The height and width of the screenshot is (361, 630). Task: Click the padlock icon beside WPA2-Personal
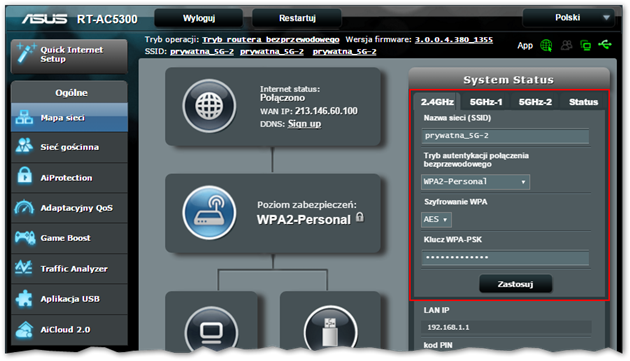pos(360,217)
